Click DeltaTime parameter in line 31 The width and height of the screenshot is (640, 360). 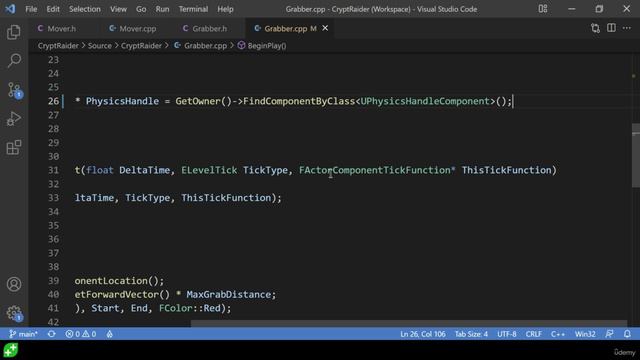coord(144,170)
